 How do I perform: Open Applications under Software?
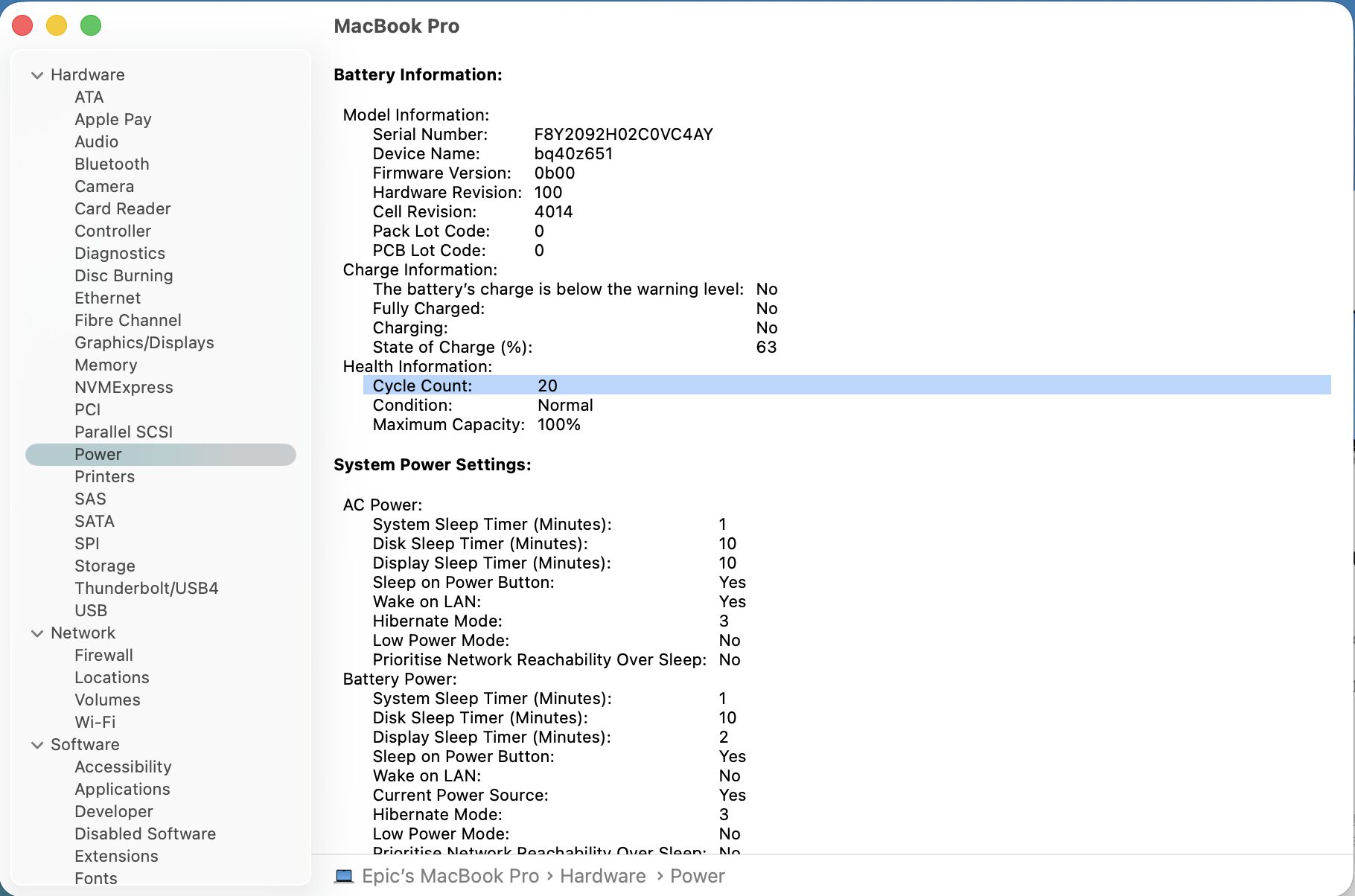point(122,789)
